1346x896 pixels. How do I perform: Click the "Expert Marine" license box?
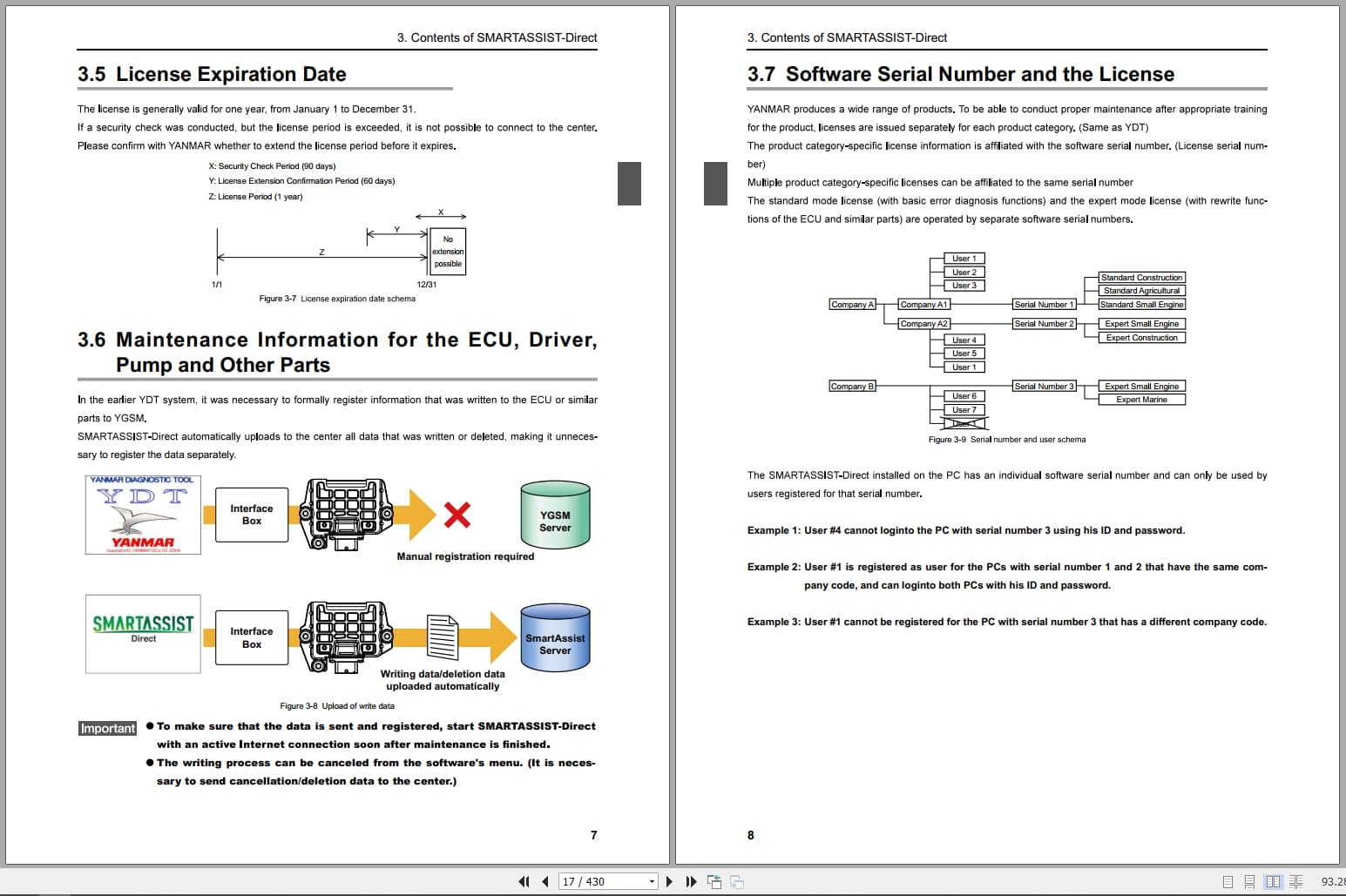[1142, 400]
